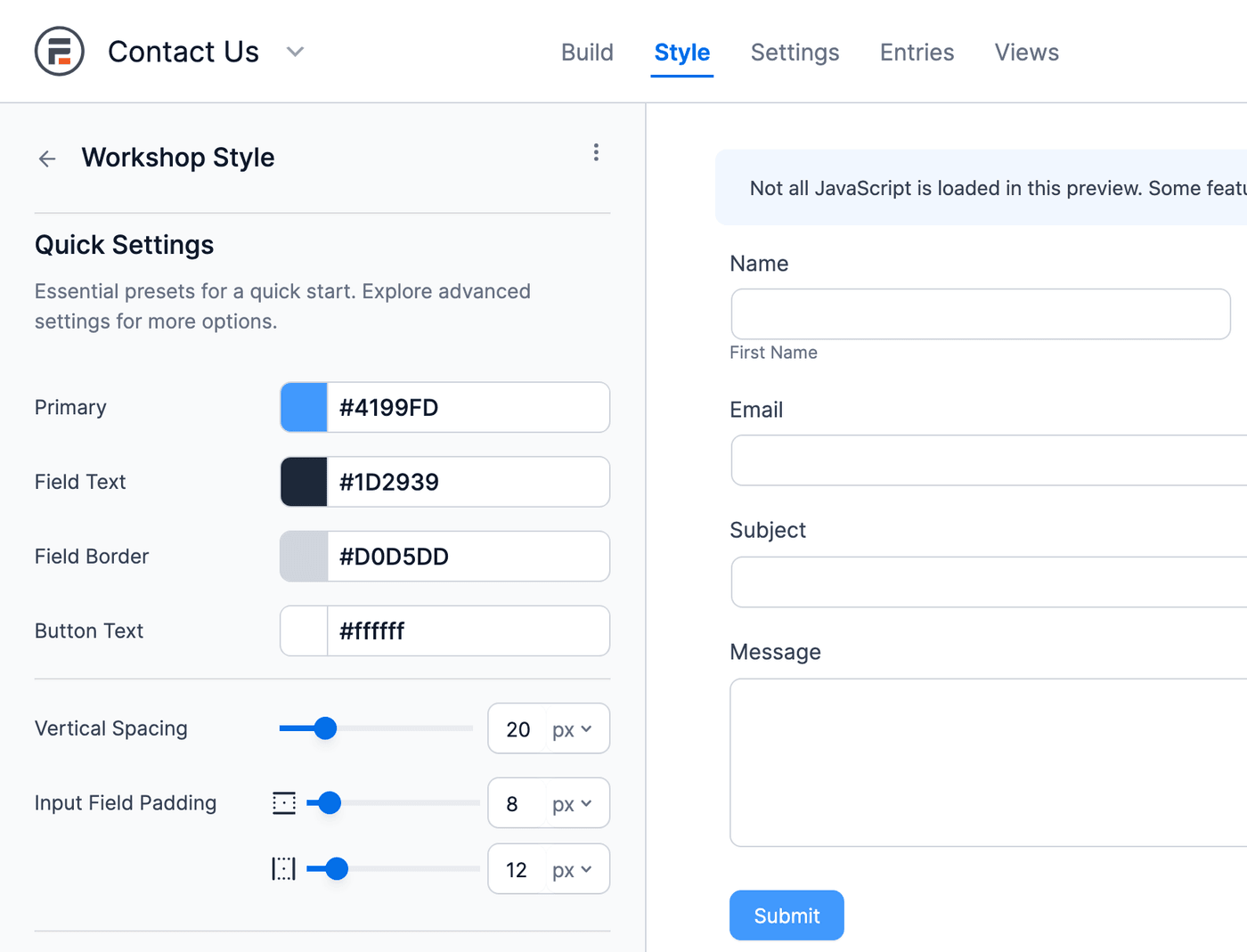This screenshot has width=1247, height=952.
Task: Click the Primary hex field showing #4199FD
Action: point(469,408)
